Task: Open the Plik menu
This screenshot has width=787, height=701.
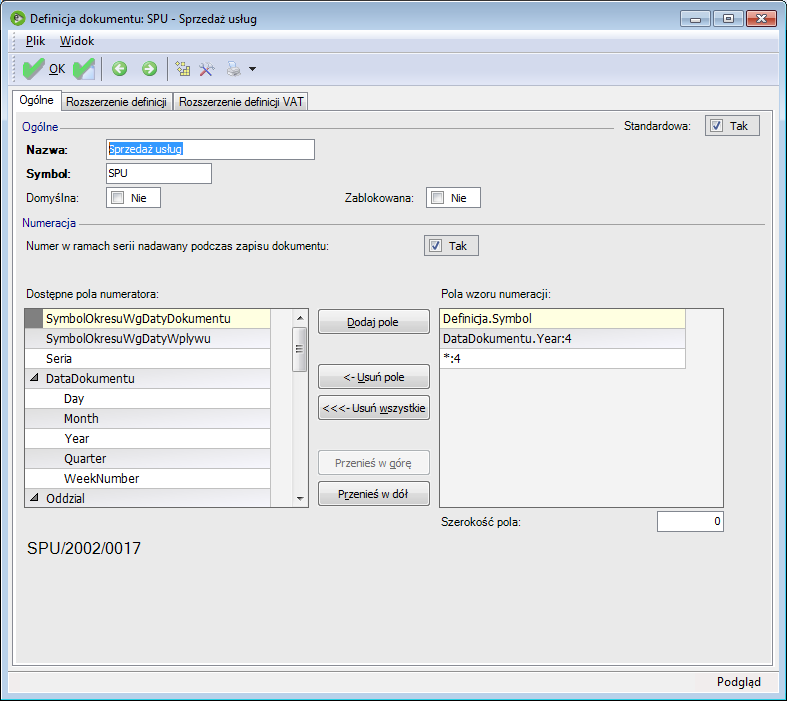Action: coord(35,41)
